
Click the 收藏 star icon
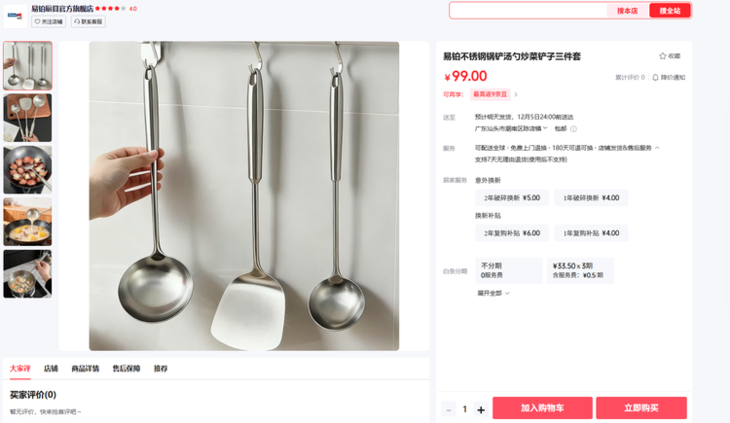[x=662, y=56]
